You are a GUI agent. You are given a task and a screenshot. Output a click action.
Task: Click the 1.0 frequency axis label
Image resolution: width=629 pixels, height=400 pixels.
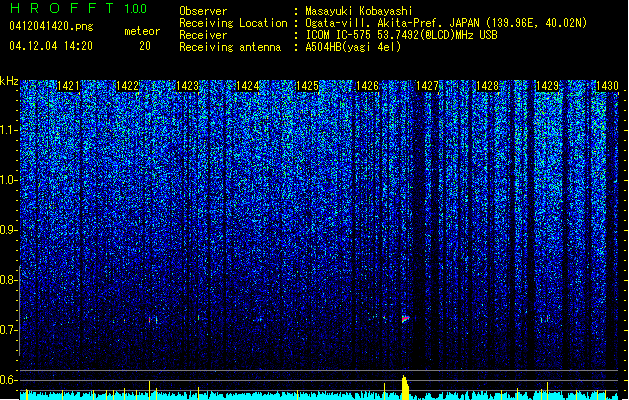pyautogui.click(x=8, y=180)
